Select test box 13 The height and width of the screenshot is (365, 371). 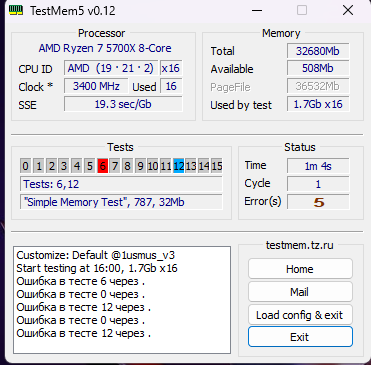point(191,166)
